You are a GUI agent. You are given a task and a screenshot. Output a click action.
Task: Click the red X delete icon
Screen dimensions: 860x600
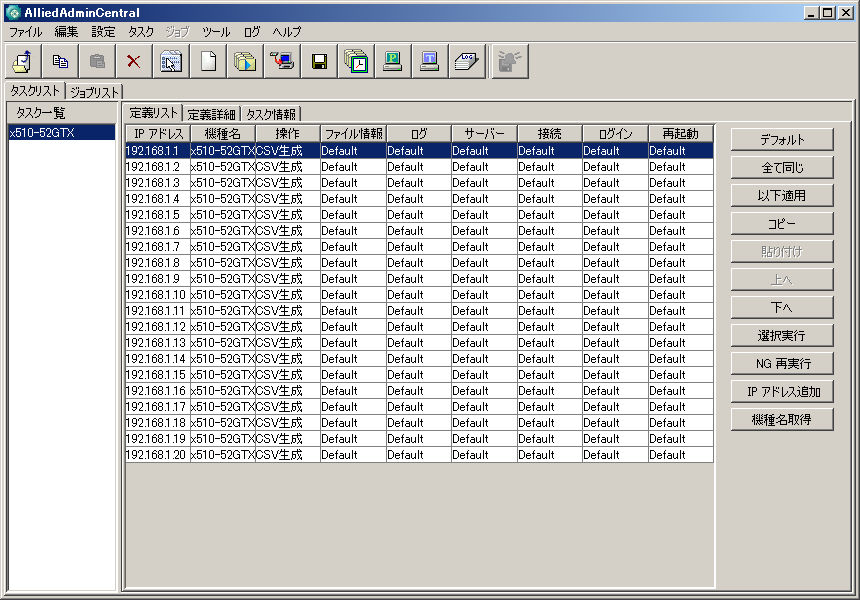134,61
